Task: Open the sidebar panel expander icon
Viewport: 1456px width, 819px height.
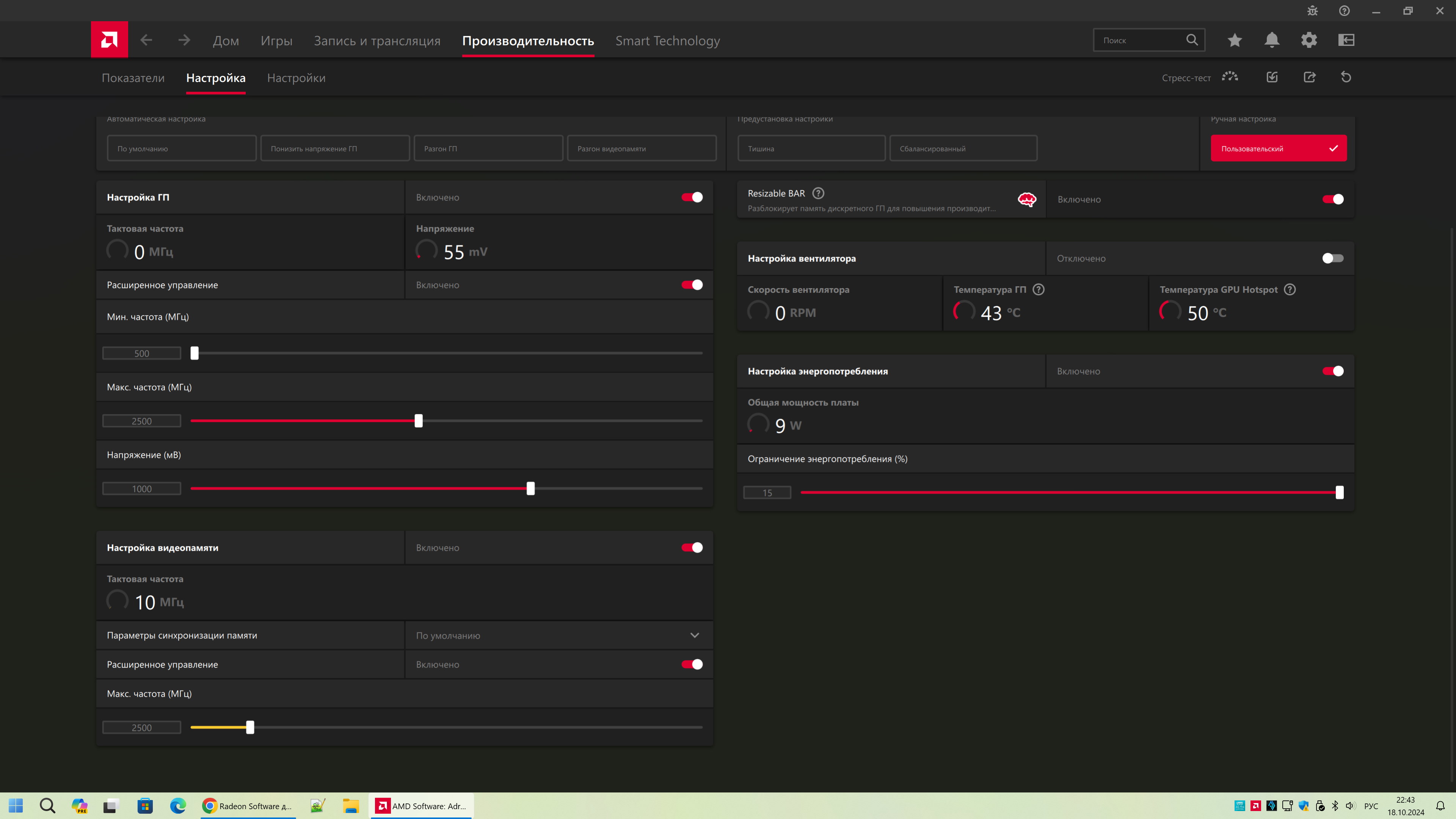Action: click(x=1346, y=40)
